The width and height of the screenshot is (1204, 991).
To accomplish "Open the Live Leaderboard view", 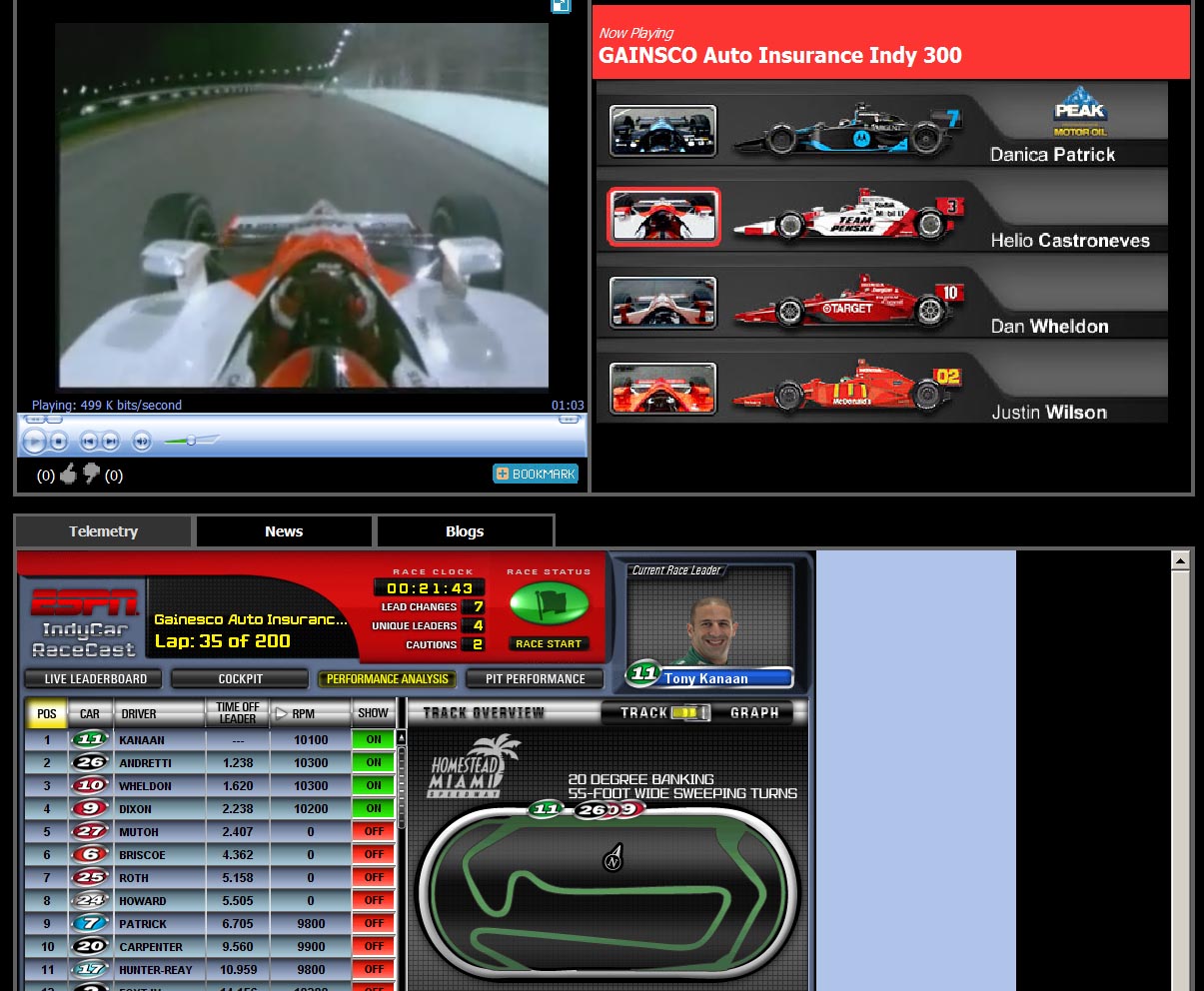I will 95,679.
